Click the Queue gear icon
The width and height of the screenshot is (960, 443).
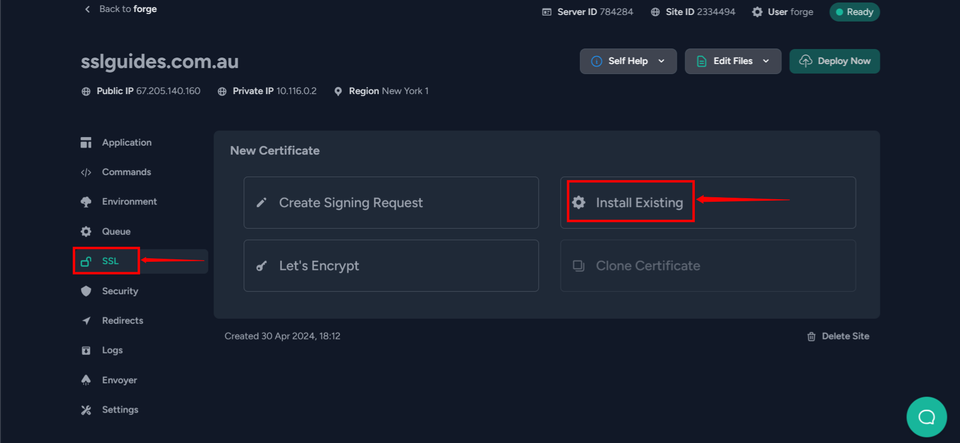[x=86, y=232]
